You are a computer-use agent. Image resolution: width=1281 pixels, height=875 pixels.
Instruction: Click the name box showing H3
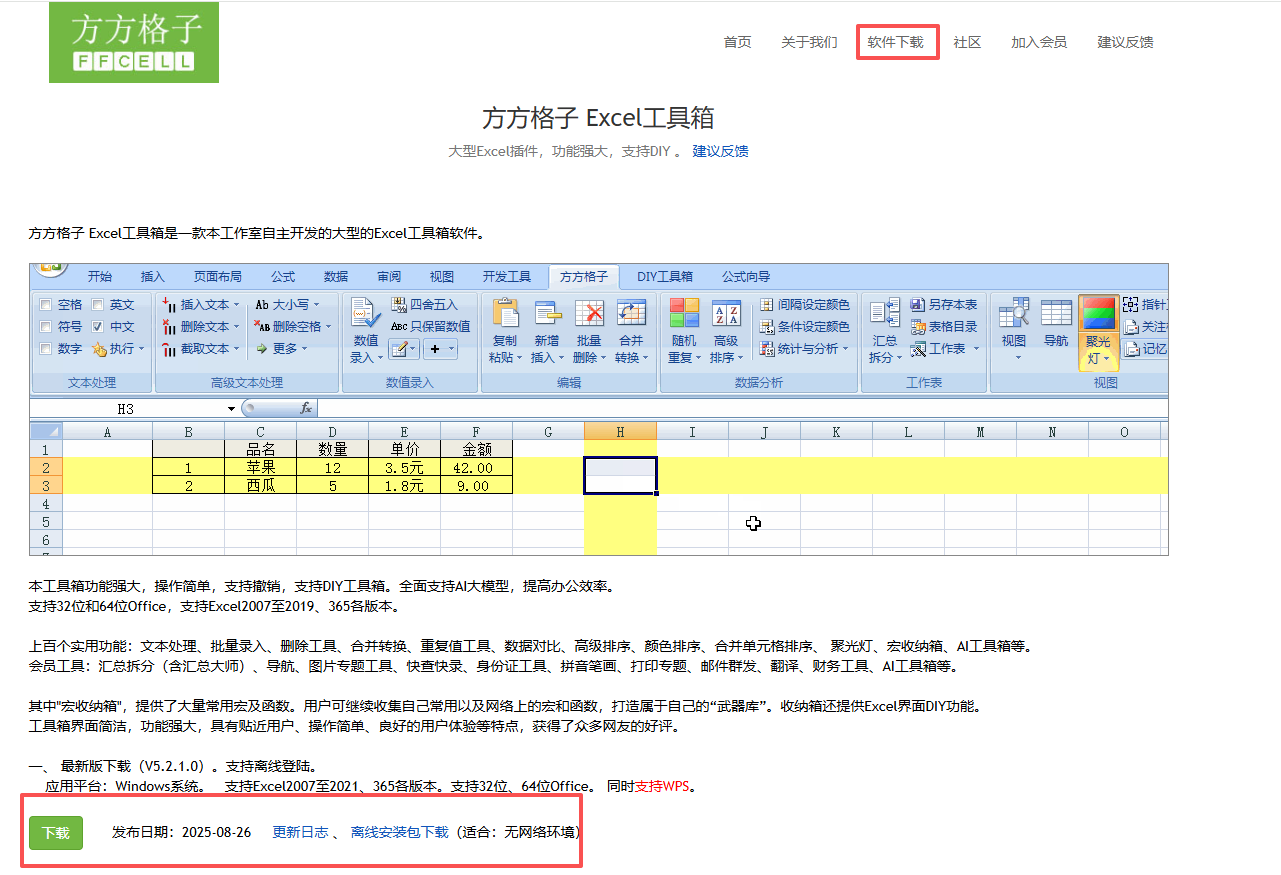[126, 408]
